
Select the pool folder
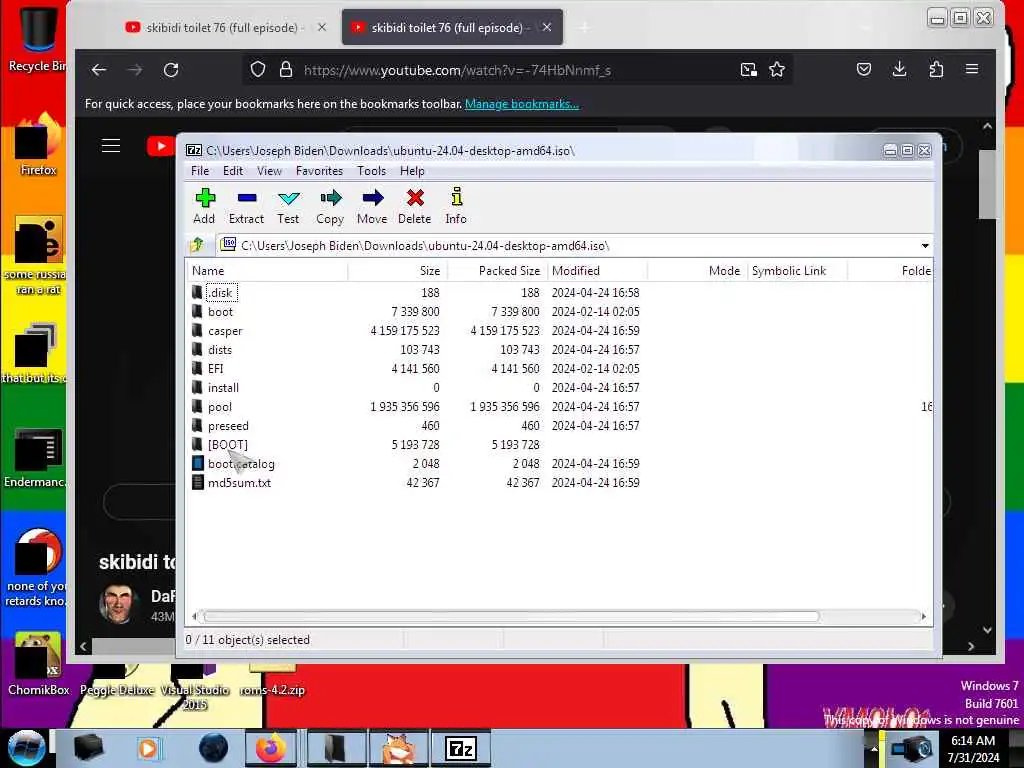219,407
